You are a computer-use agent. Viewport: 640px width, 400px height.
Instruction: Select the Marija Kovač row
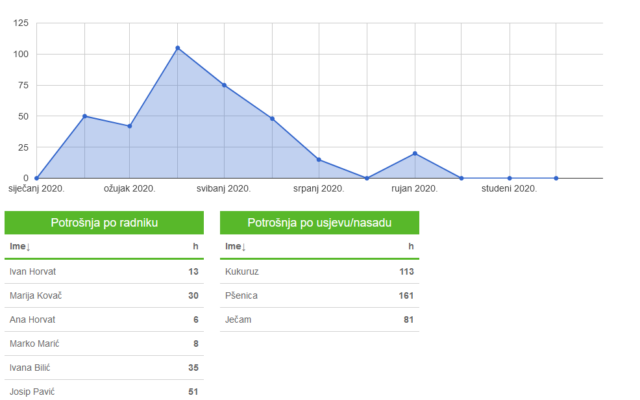(104, 296)
